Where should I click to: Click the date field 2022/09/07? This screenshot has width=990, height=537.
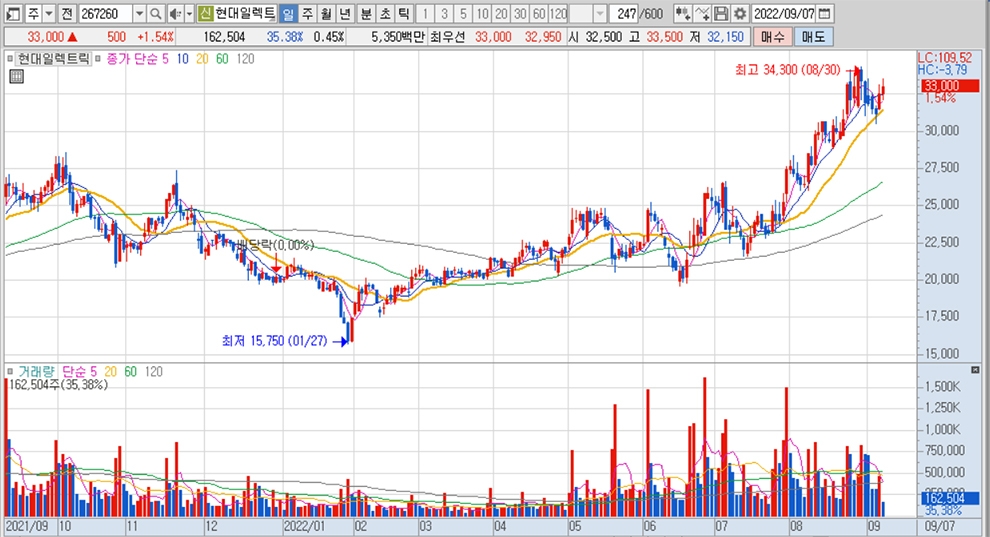coord(784,13)
